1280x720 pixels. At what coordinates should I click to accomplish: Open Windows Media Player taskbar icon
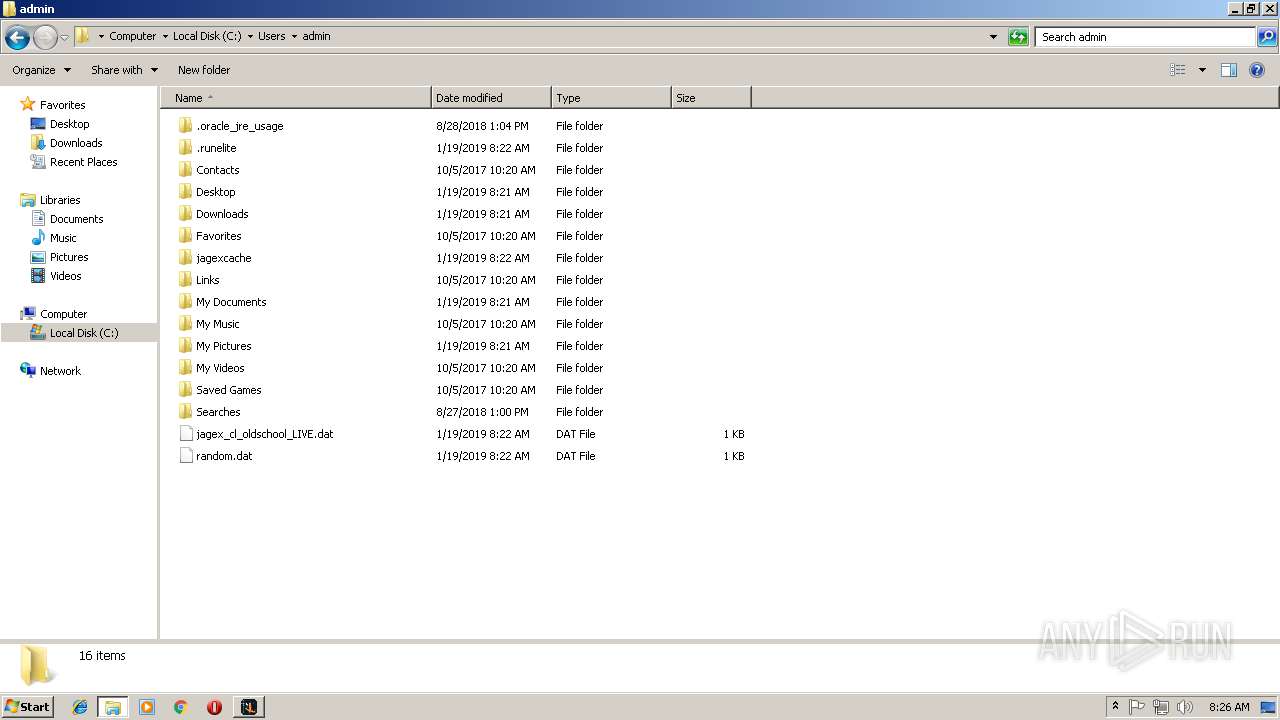coord(147,707)
